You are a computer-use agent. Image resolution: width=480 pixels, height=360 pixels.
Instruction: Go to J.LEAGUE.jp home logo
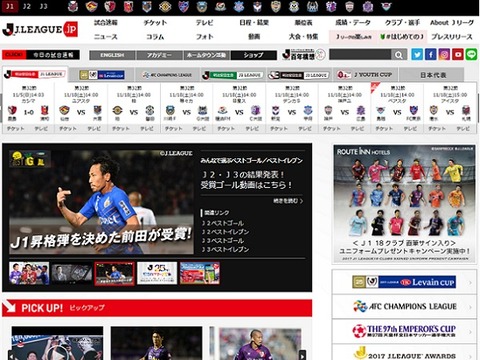(40, 30)
